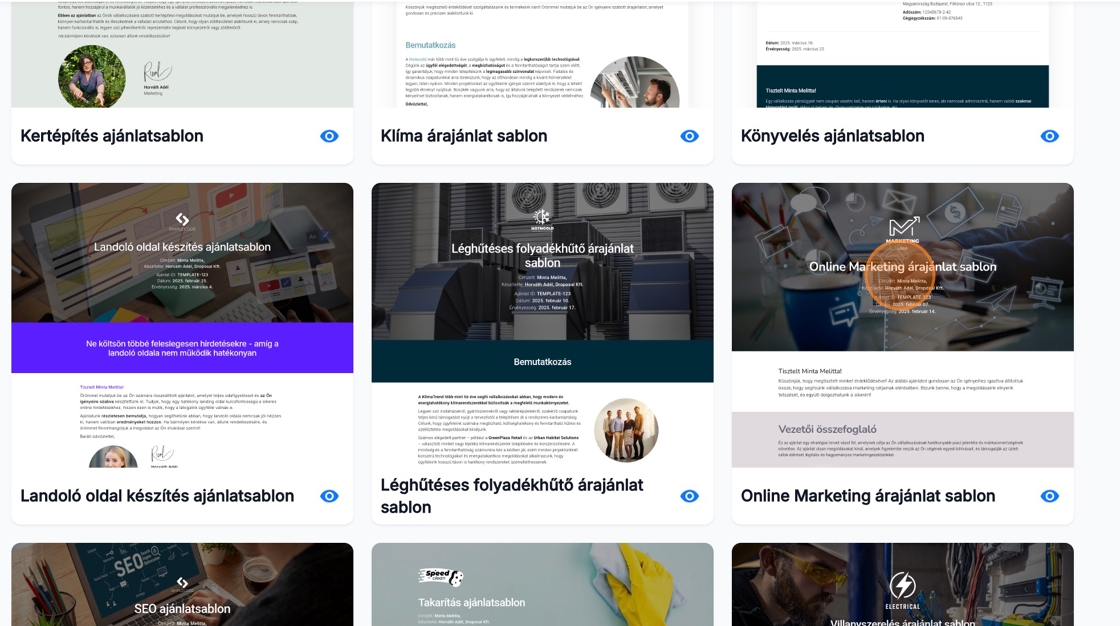Preview the Klíma árajánlat sablon via eye icon
Image resolution: width=1120 pixels, height=626 pixels.
coord(689,136)
